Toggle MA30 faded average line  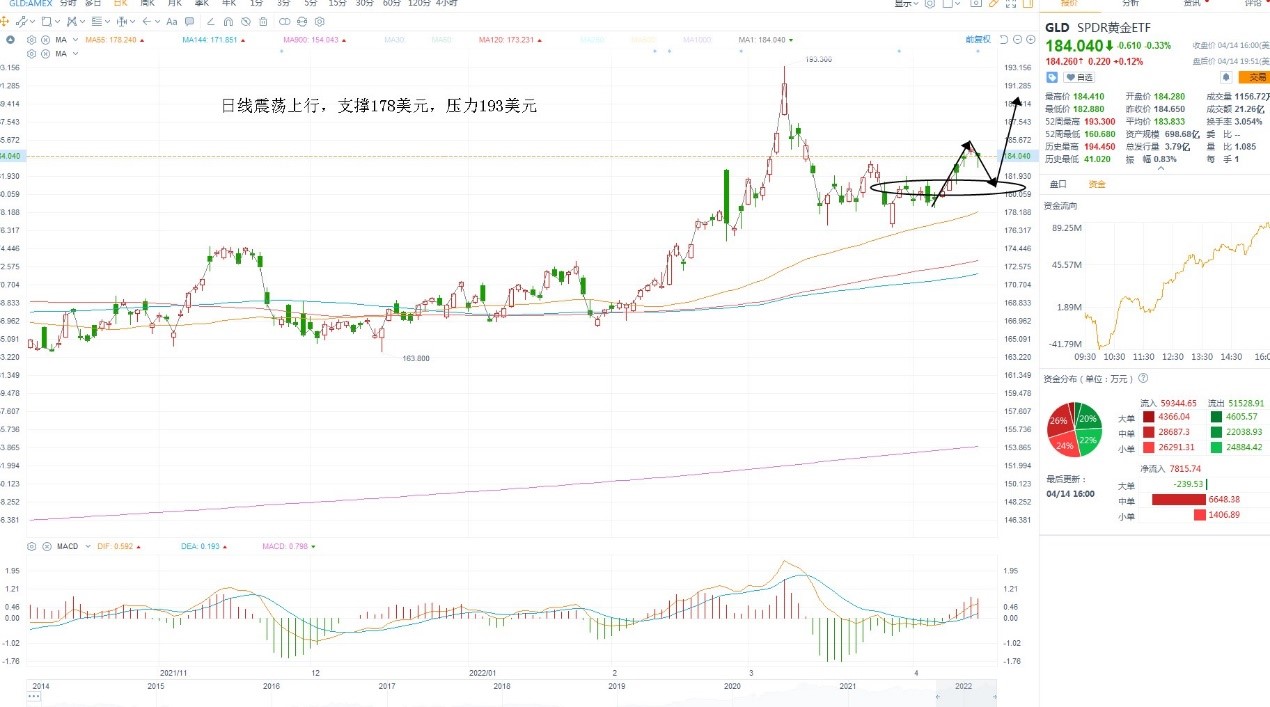point(395,40)
